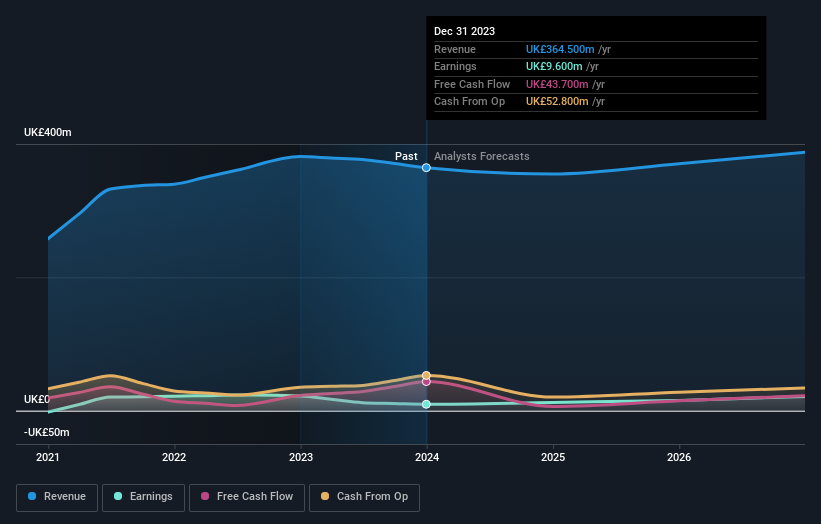821x524 pixels.
Task: Click the Earnings label in tooltip
Action: pyautogui.click(x=455, y=66)
